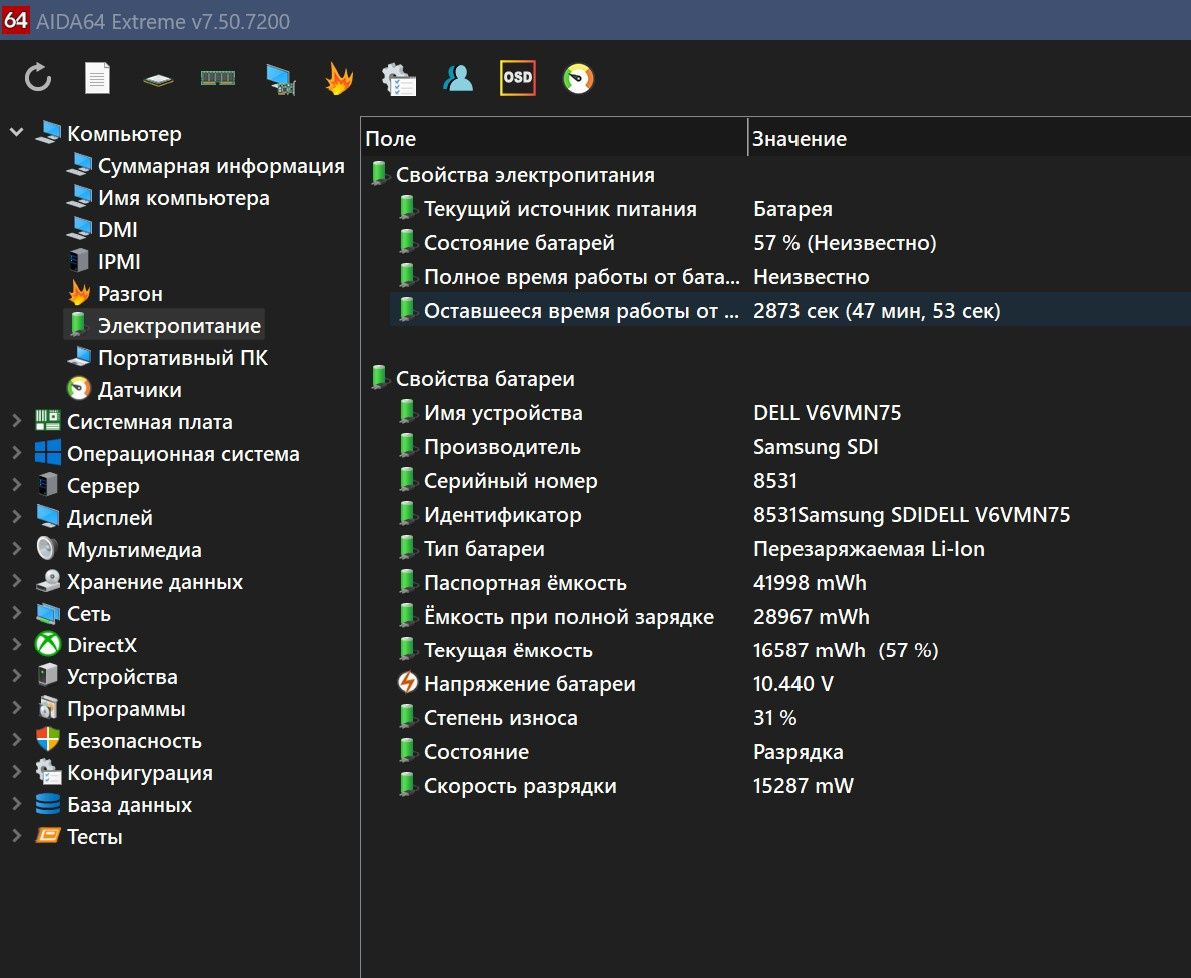Screen dimensions: 1191x978
Task: Launch the stability test flame icon
Action: [339, 78]
